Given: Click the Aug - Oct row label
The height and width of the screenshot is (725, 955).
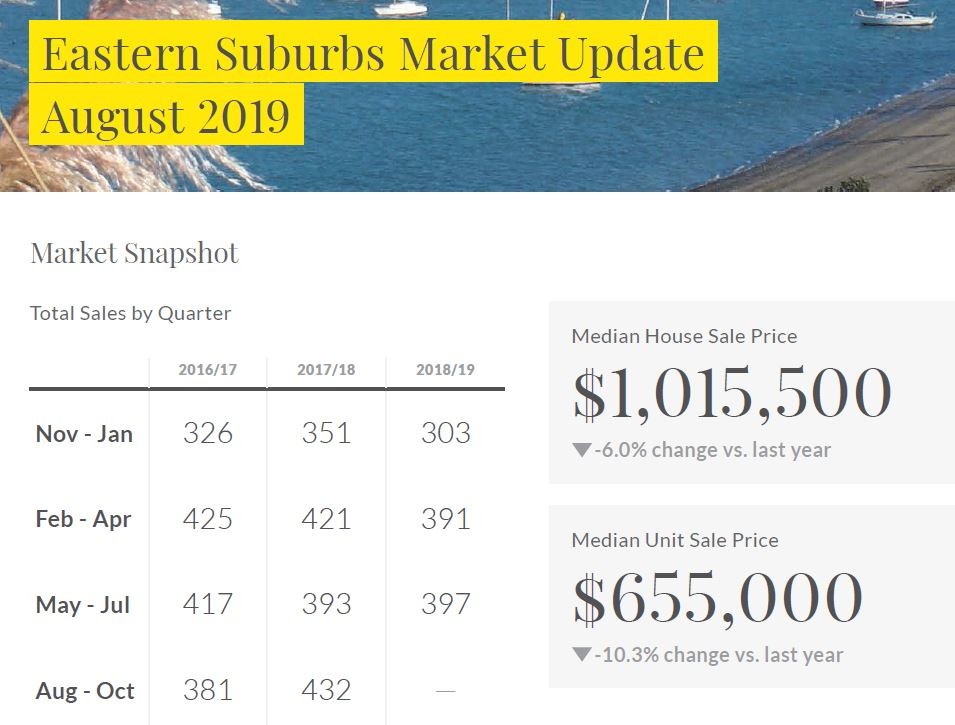Looking at the screenshot, I should [x=85, y=691].
